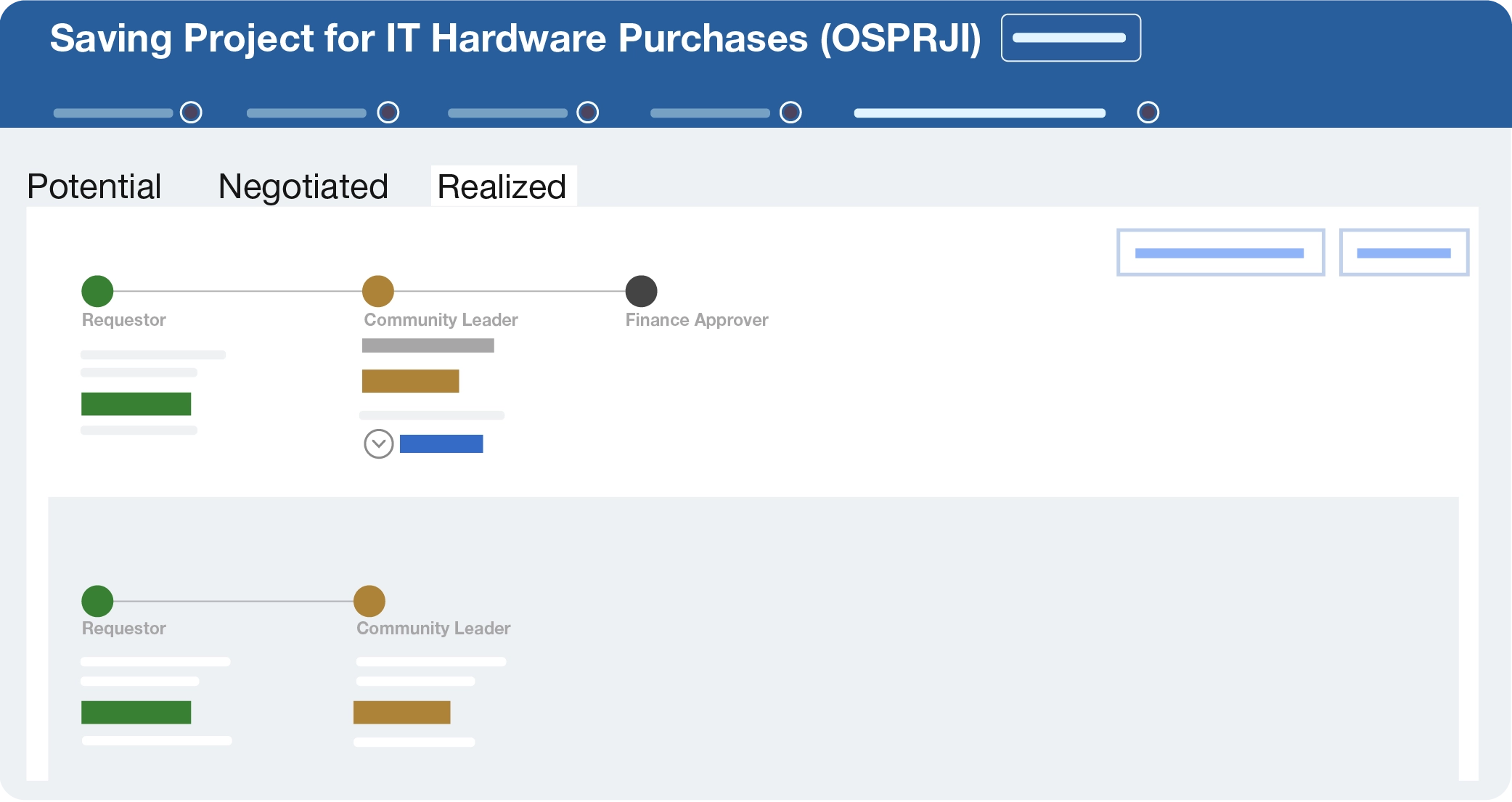This screenshot has width=1512, height=802.
Task: Select the Realized tab
Action: [x=502, y=187]
